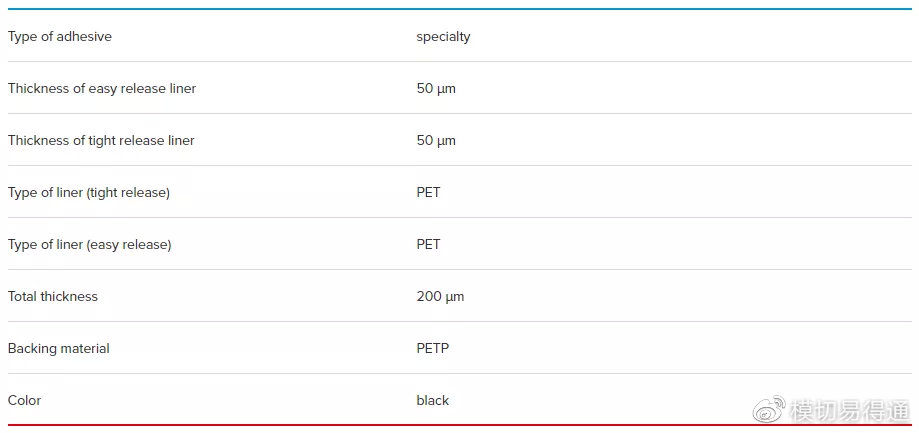This screenshot has width=919, height=433.
Task: Click the Chinese watermark text beside Weibo logo
Action: 849,410
